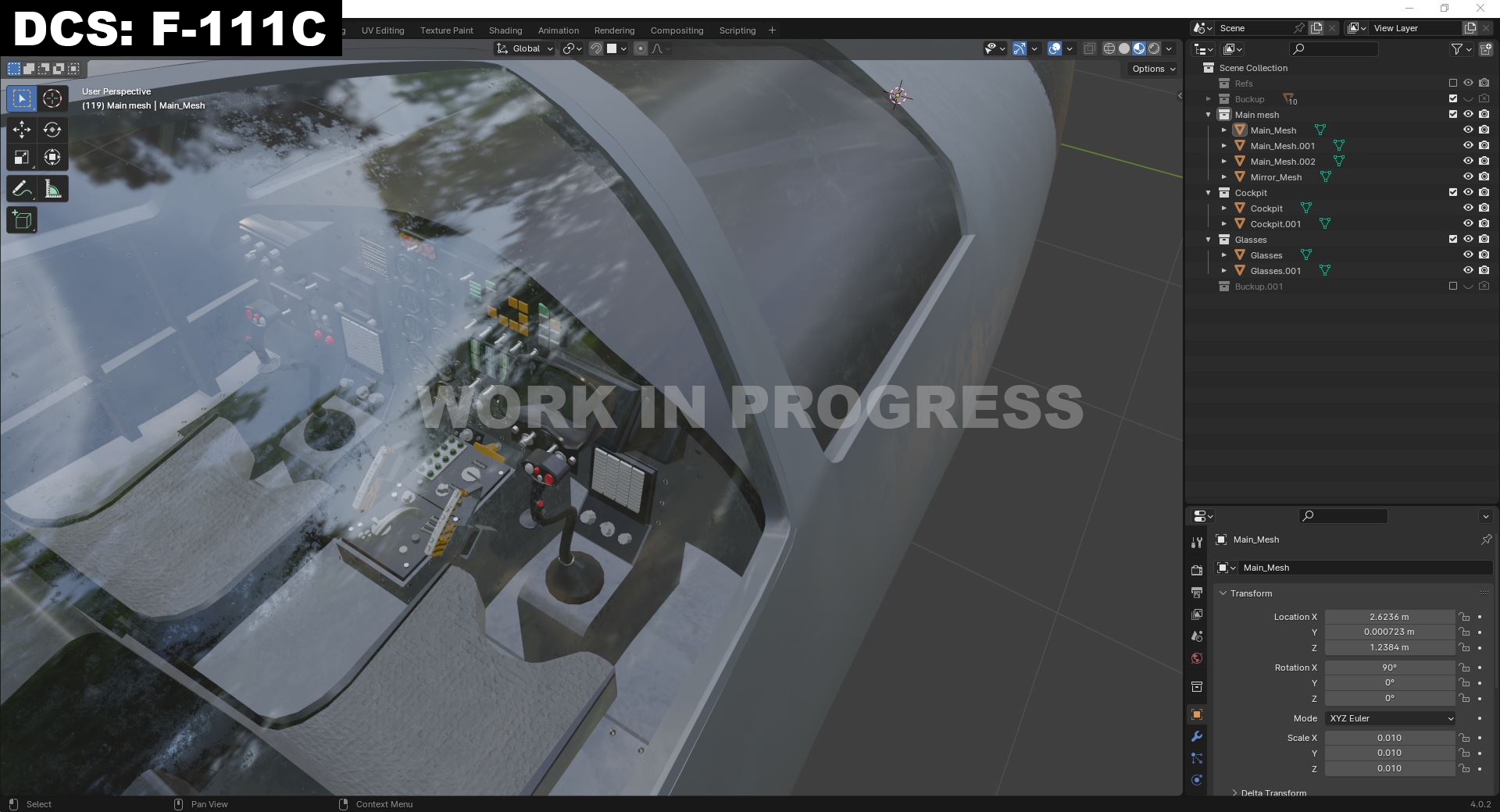Enable the Buckup.001 collection checkbox
Screen dimensions: 1500x812
click(1453, 286)
